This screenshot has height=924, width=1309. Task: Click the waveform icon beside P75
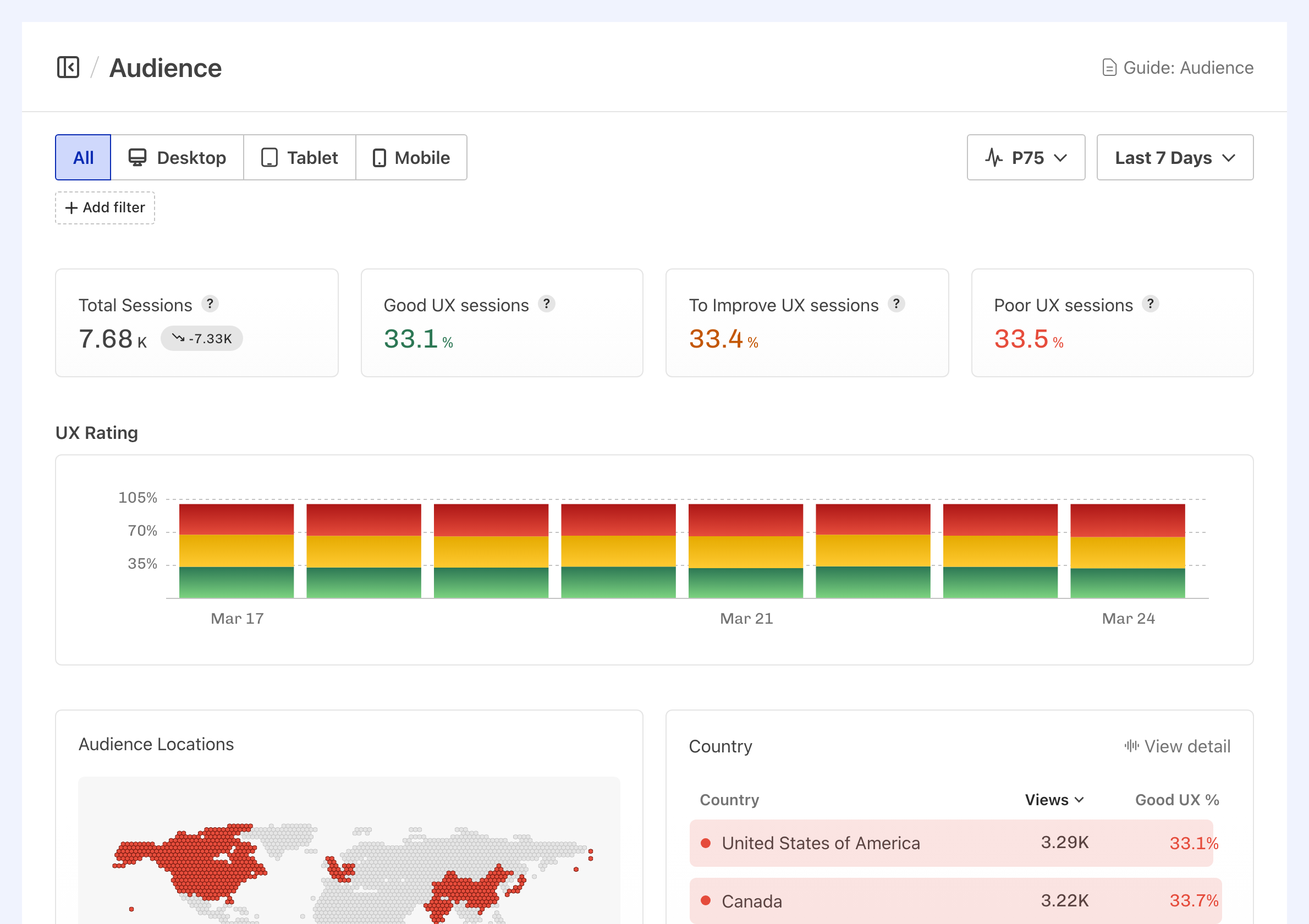tap(994, 157)
